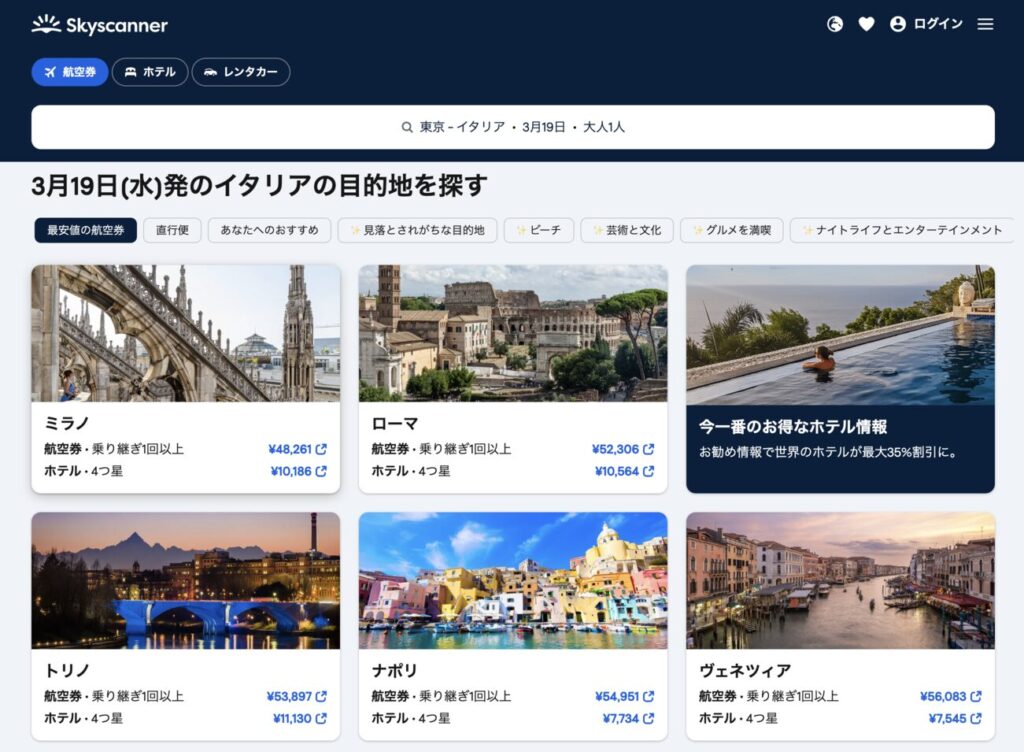Enable the 直行便 filter chip
This screenshot has width=1024, height=752.
pyautogui.click(x=172, y=230)
